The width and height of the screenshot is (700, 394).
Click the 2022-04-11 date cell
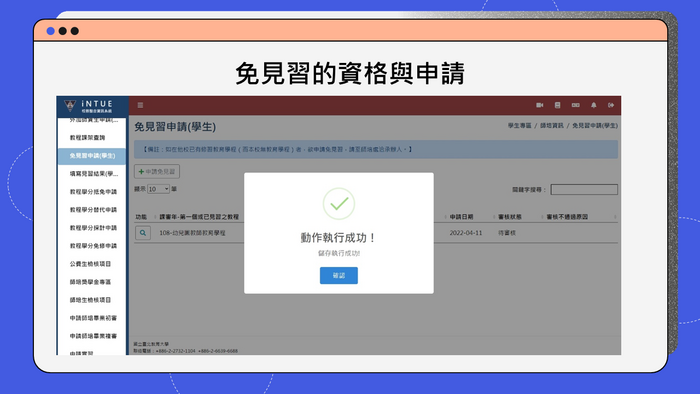tap(466, 233)
